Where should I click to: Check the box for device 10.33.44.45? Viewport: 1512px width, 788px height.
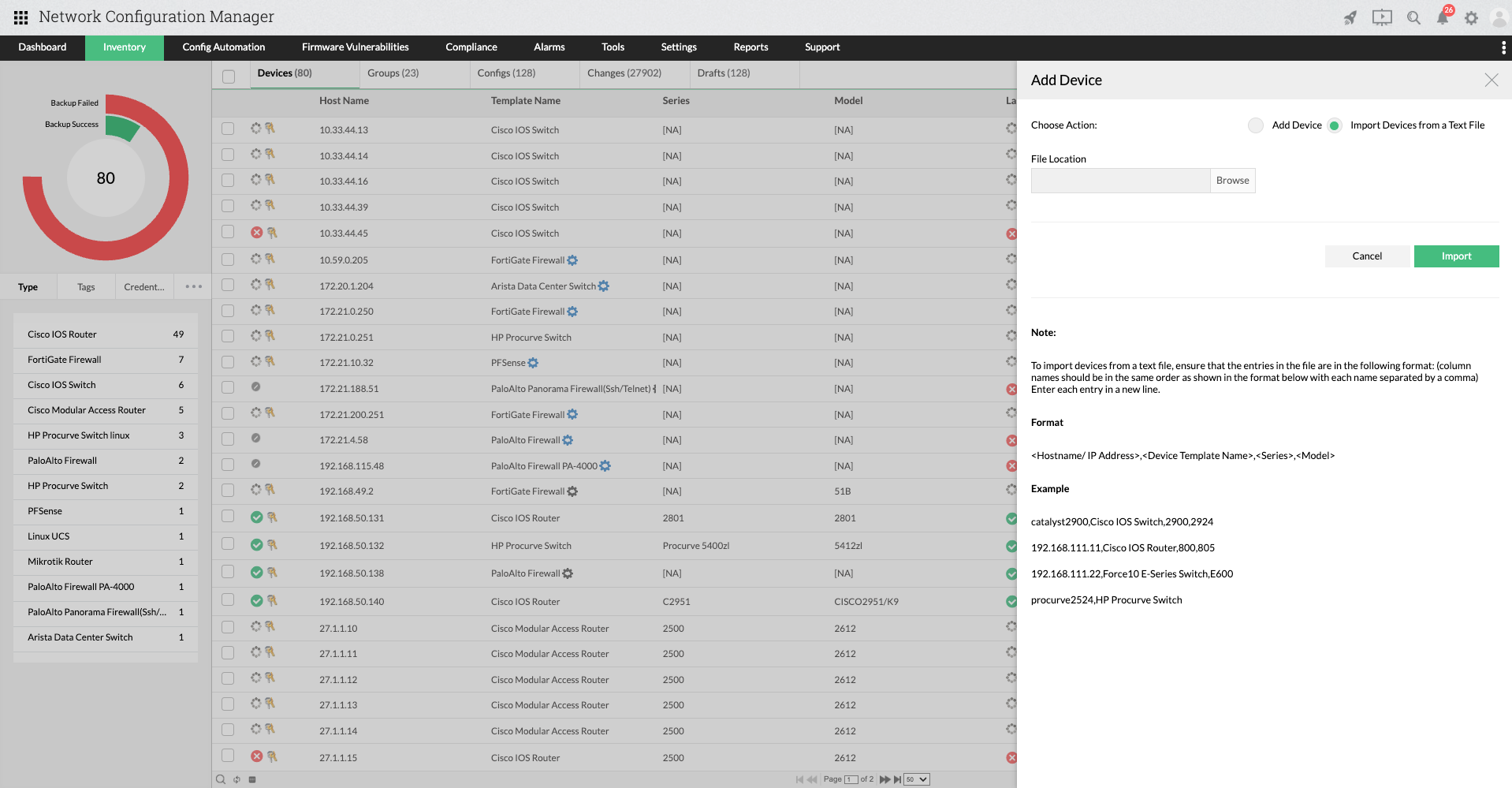pyautogui.click(x=228, y=232)
